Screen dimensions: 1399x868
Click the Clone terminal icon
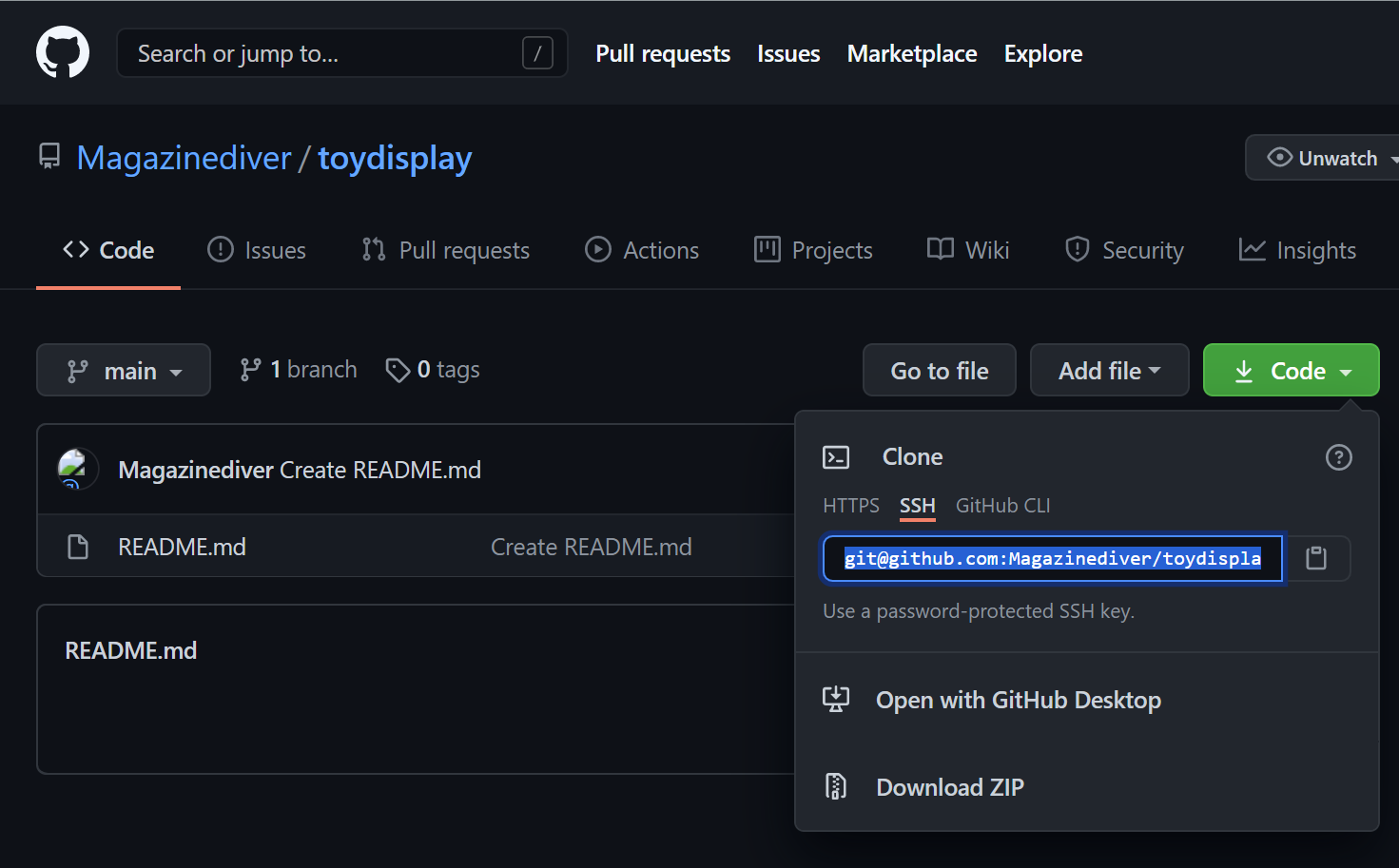pos(836,457)
